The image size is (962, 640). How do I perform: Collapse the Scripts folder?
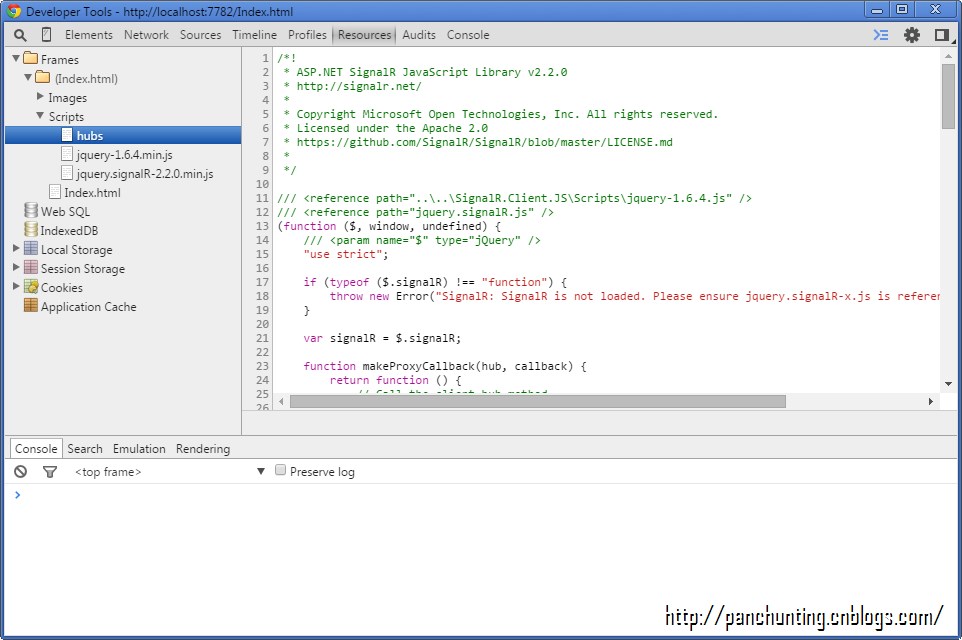[x=40, y=115]
